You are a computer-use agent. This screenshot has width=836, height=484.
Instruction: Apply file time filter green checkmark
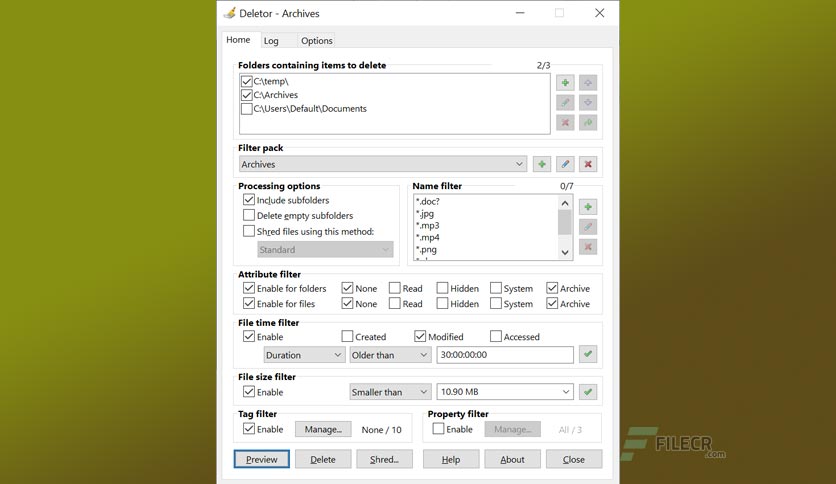[x=588, y=354]
